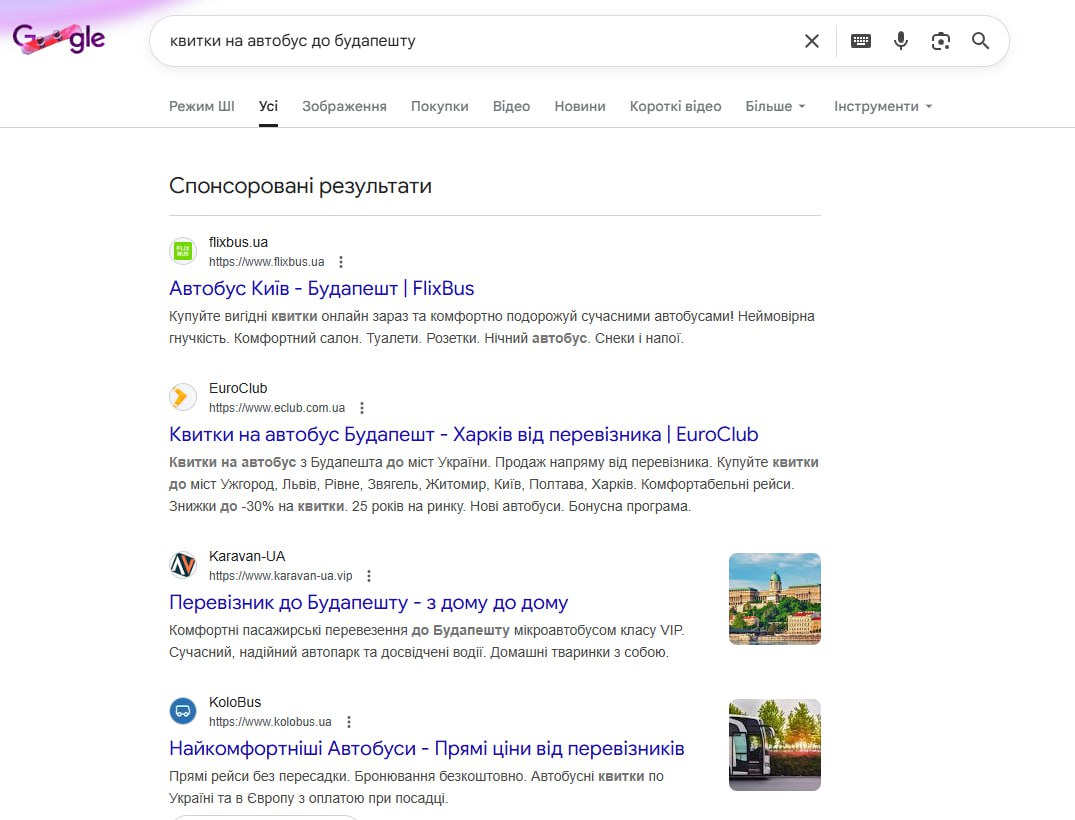1075x820 pixels.
Task: Click the magnifying glass search button
Action: [980, 41]
